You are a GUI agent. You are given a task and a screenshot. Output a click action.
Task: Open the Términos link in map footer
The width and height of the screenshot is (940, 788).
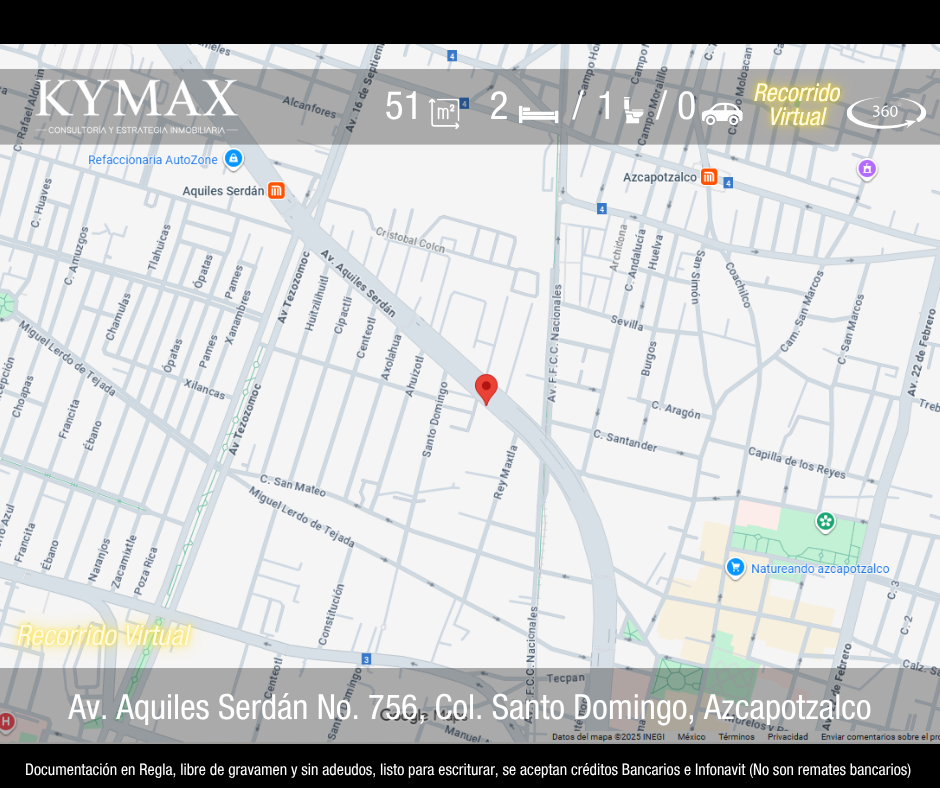point(736,737)
